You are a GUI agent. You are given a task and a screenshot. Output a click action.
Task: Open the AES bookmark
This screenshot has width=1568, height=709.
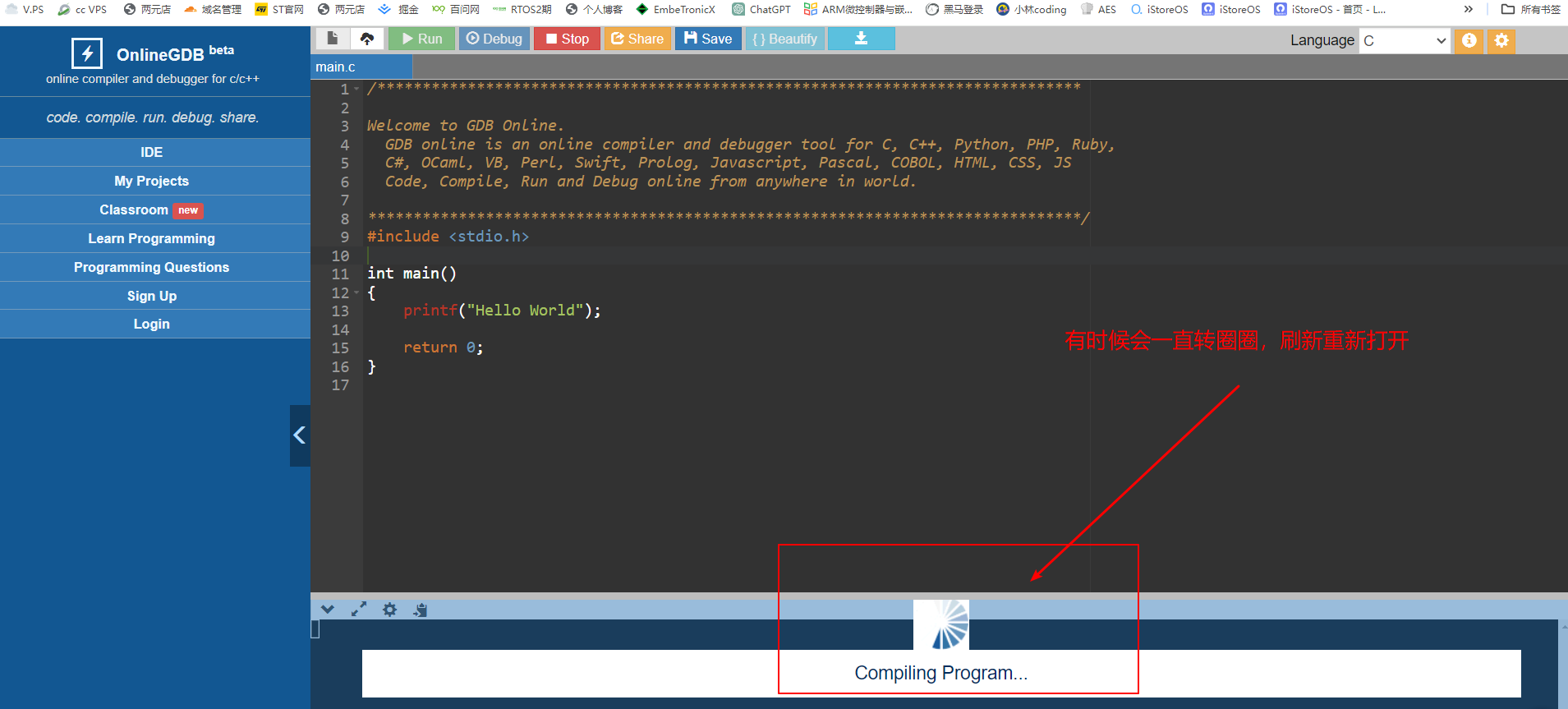coord(1098,9)
